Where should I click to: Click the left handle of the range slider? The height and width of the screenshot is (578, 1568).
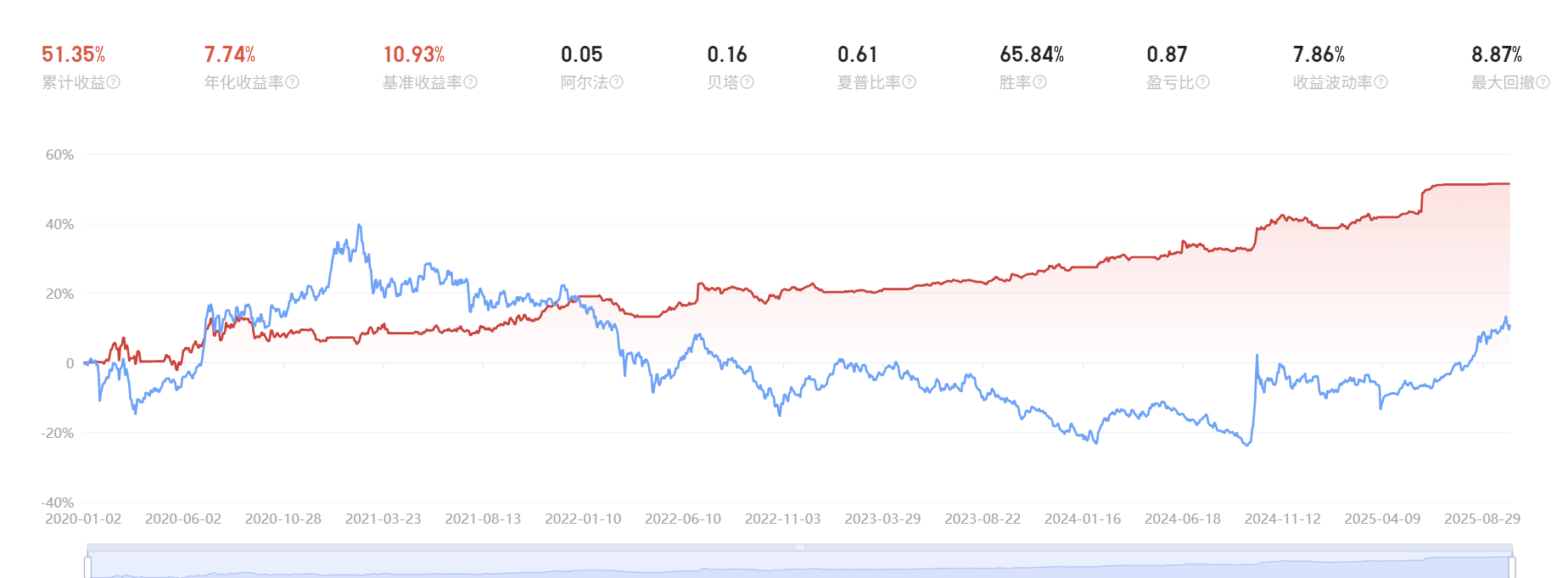[x=87, y=567]
